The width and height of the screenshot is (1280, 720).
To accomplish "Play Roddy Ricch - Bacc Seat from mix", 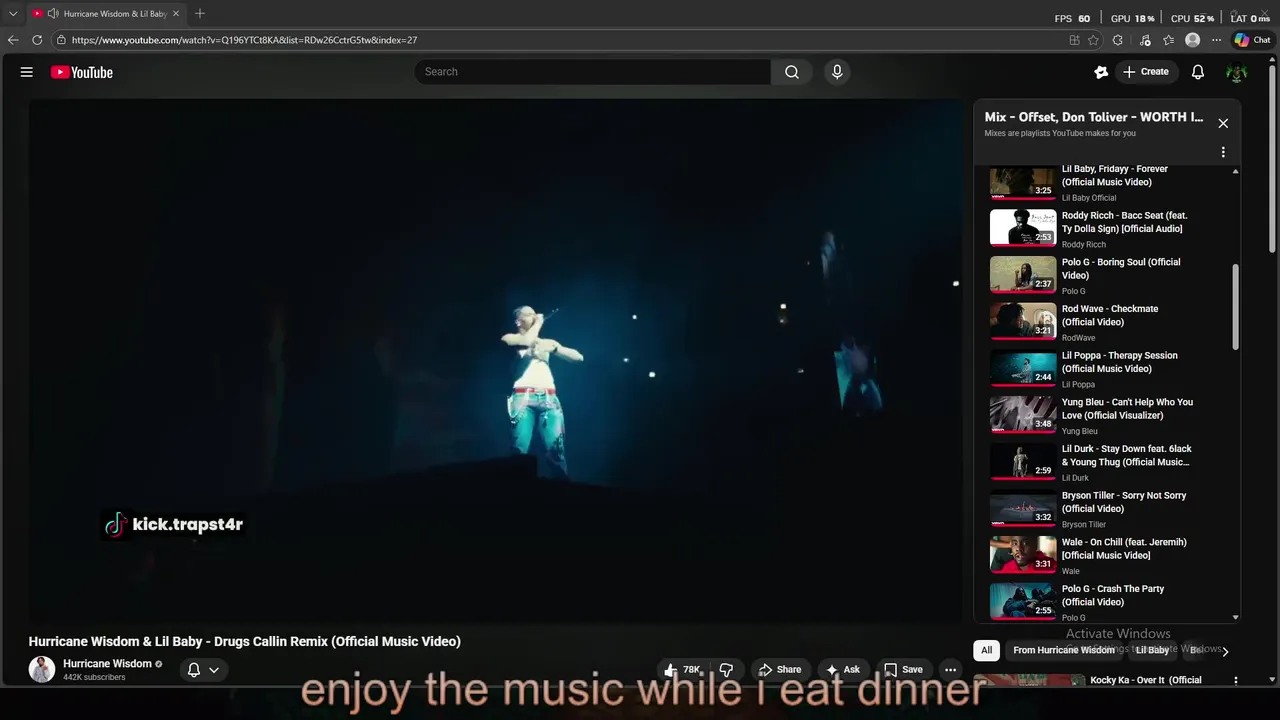I will click(x=1110, y=228).
